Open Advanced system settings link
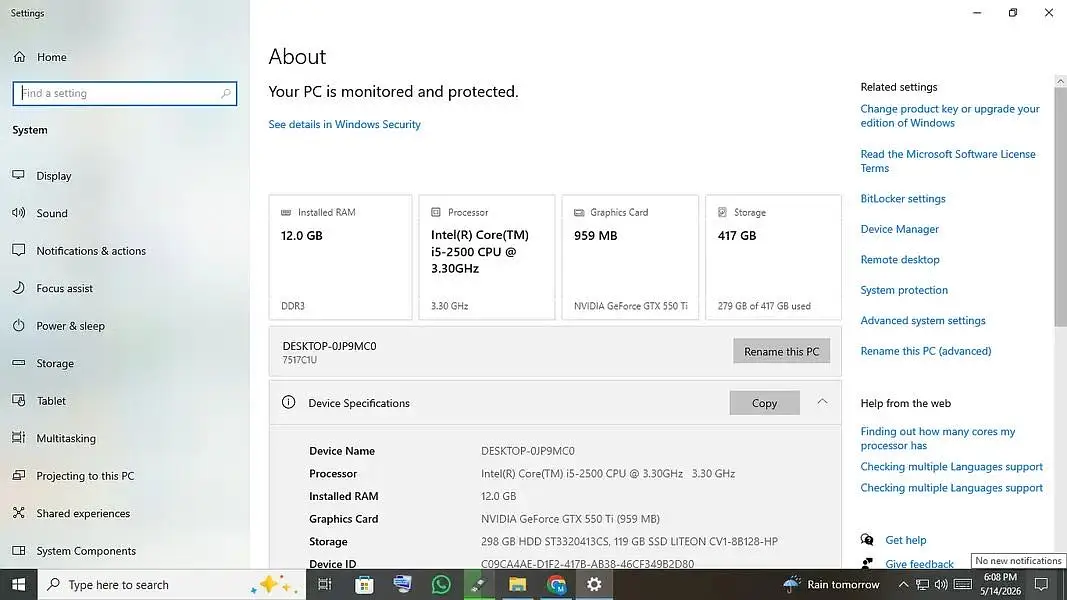Viewport: 1067px width, 600px height. 923,320
